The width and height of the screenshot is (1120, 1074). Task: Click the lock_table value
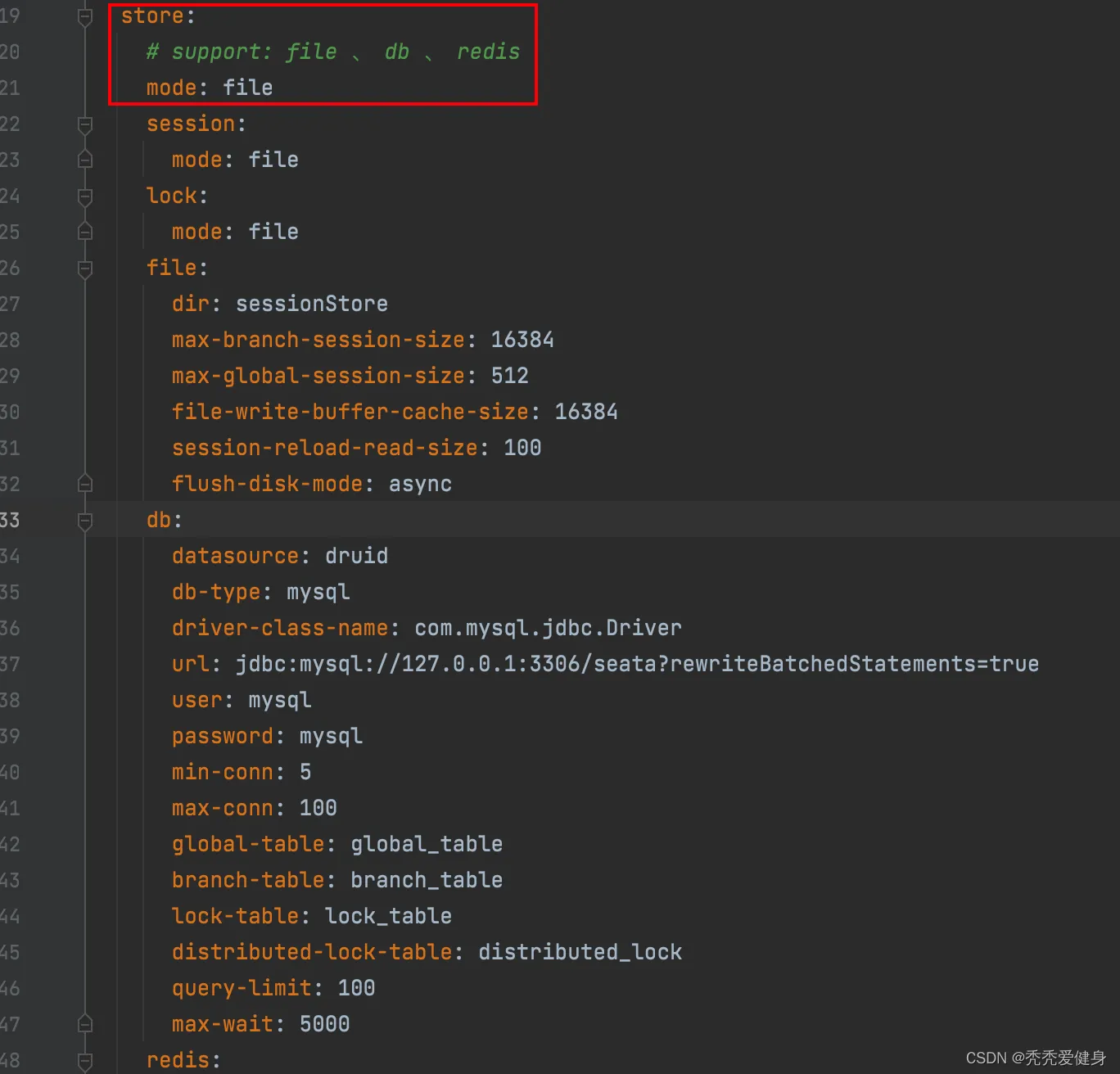(388, 916)
